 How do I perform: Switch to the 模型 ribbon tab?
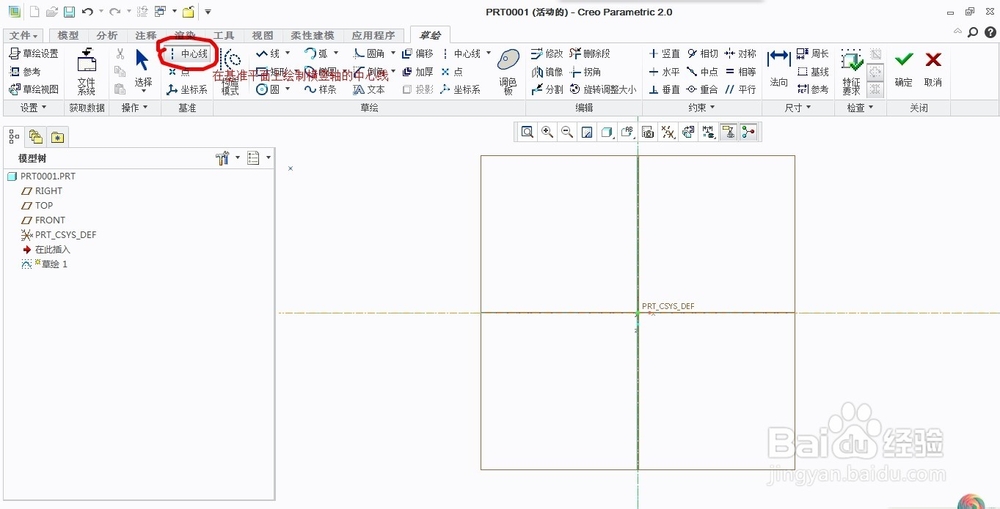tap(68, 35)
